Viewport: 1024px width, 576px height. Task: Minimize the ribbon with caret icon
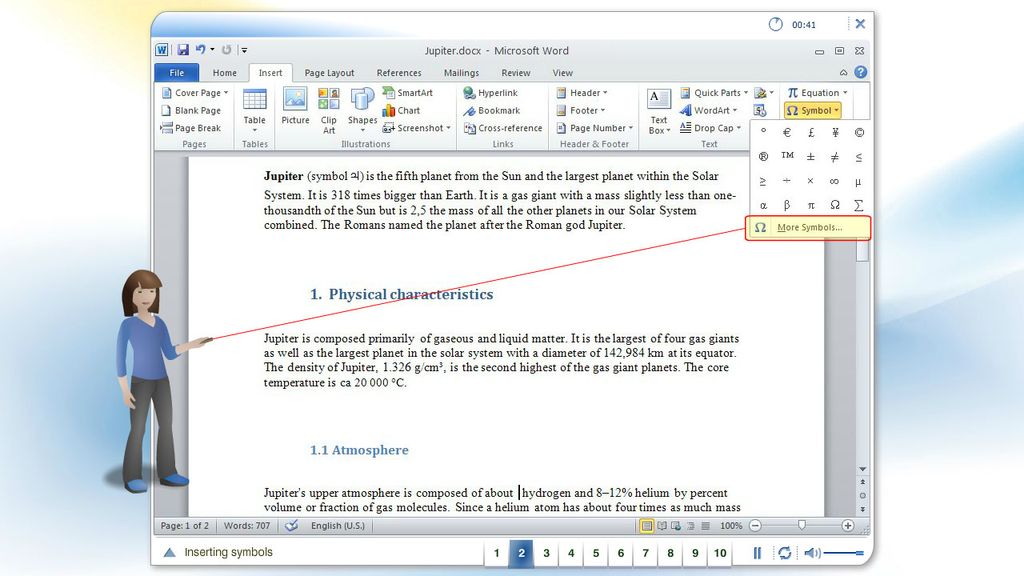point(843,72)
